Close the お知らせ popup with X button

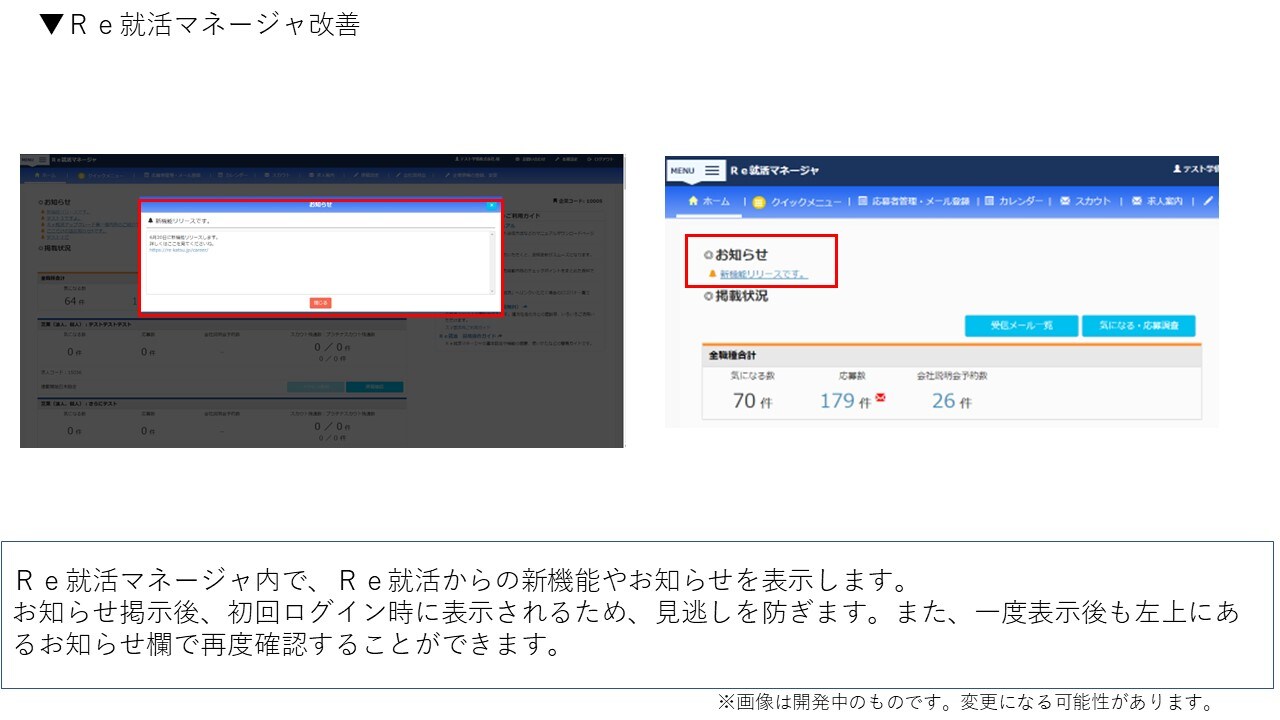click(491, 204)
